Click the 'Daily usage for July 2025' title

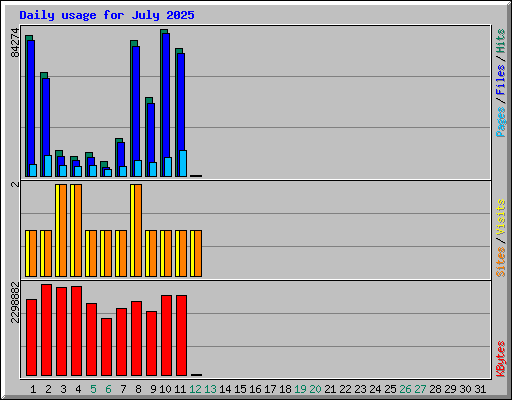[x=107, y=15]
